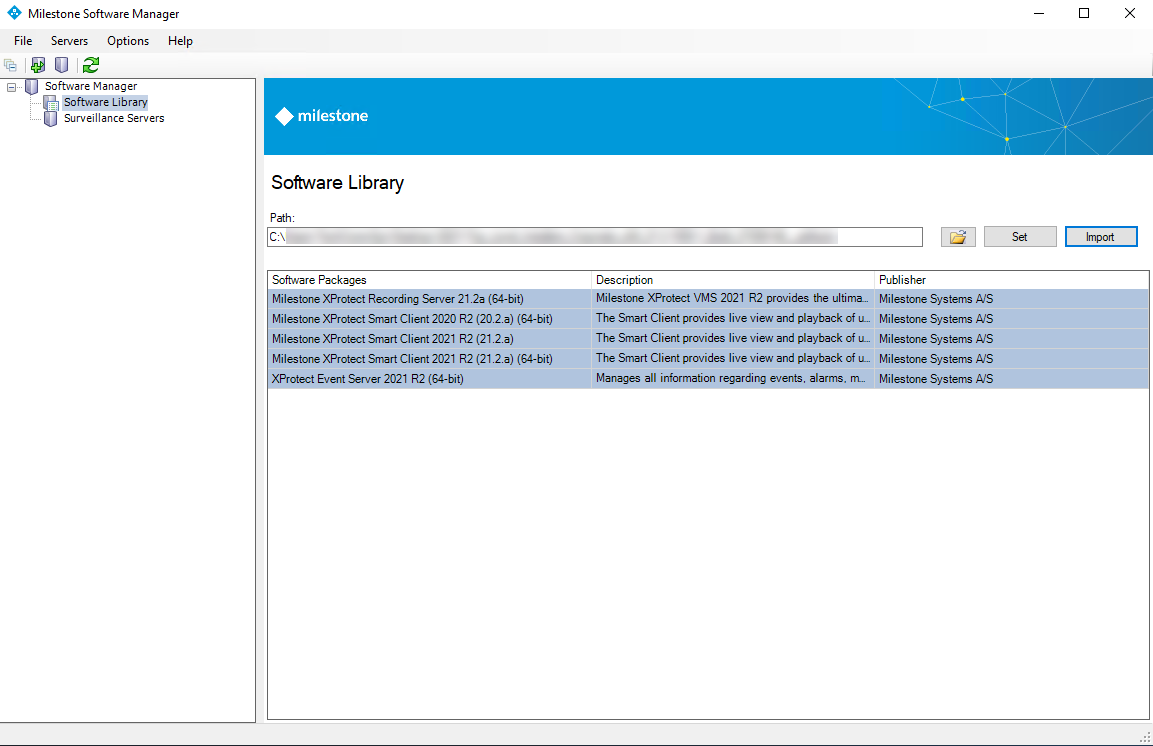The width and height of the screenshot is (1153, 746).
Task: Click the Surveillance Servers shield icon
Action: coord(51,118)
